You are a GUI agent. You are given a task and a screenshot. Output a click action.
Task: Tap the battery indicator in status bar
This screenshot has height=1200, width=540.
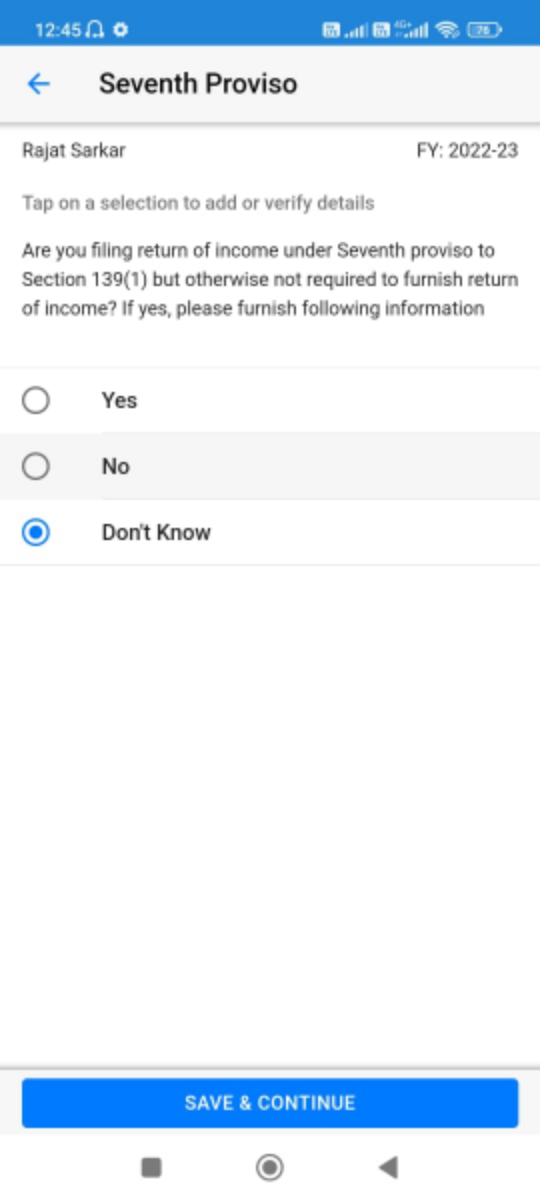tap(486, 30)
